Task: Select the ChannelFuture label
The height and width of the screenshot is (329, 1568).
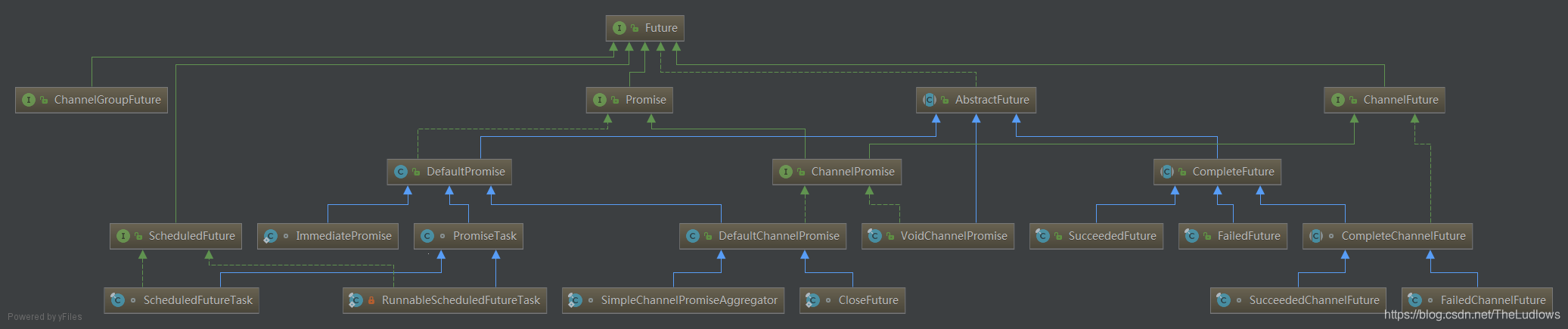Action: [x=1401, y=100]
